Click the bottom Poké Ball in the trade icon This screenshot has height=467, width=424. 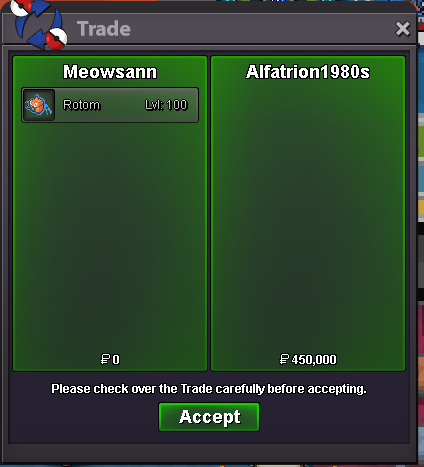[56, 39]
